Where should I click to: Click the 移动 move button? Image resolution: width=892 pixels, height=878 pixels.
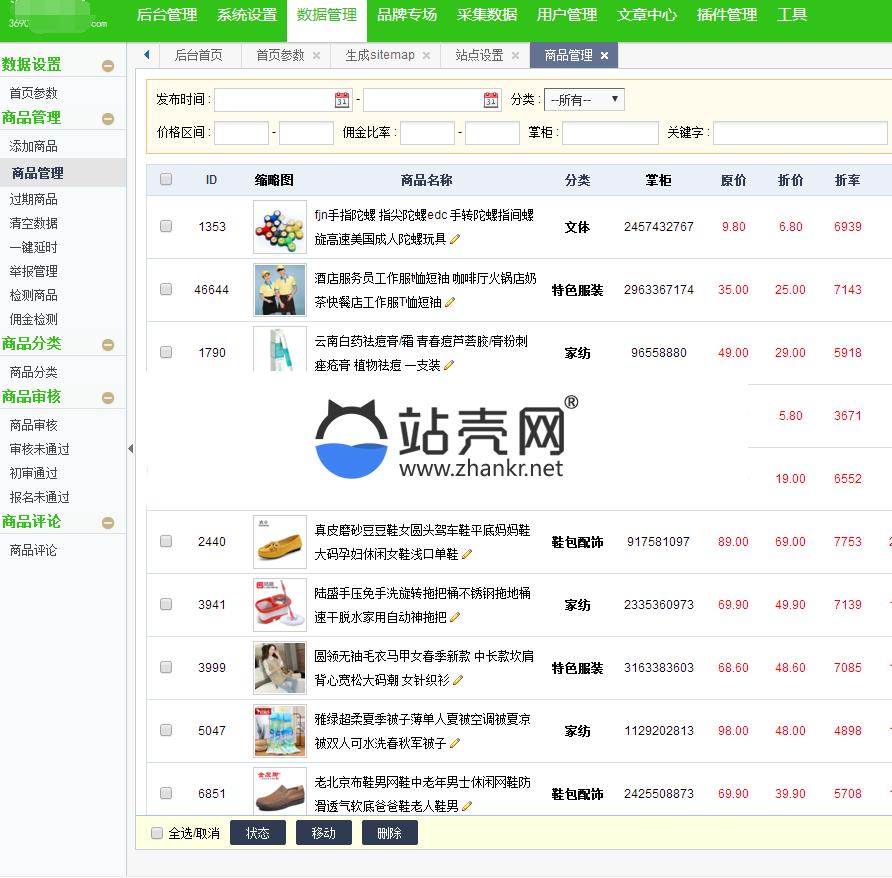click(x=323, y=833)
